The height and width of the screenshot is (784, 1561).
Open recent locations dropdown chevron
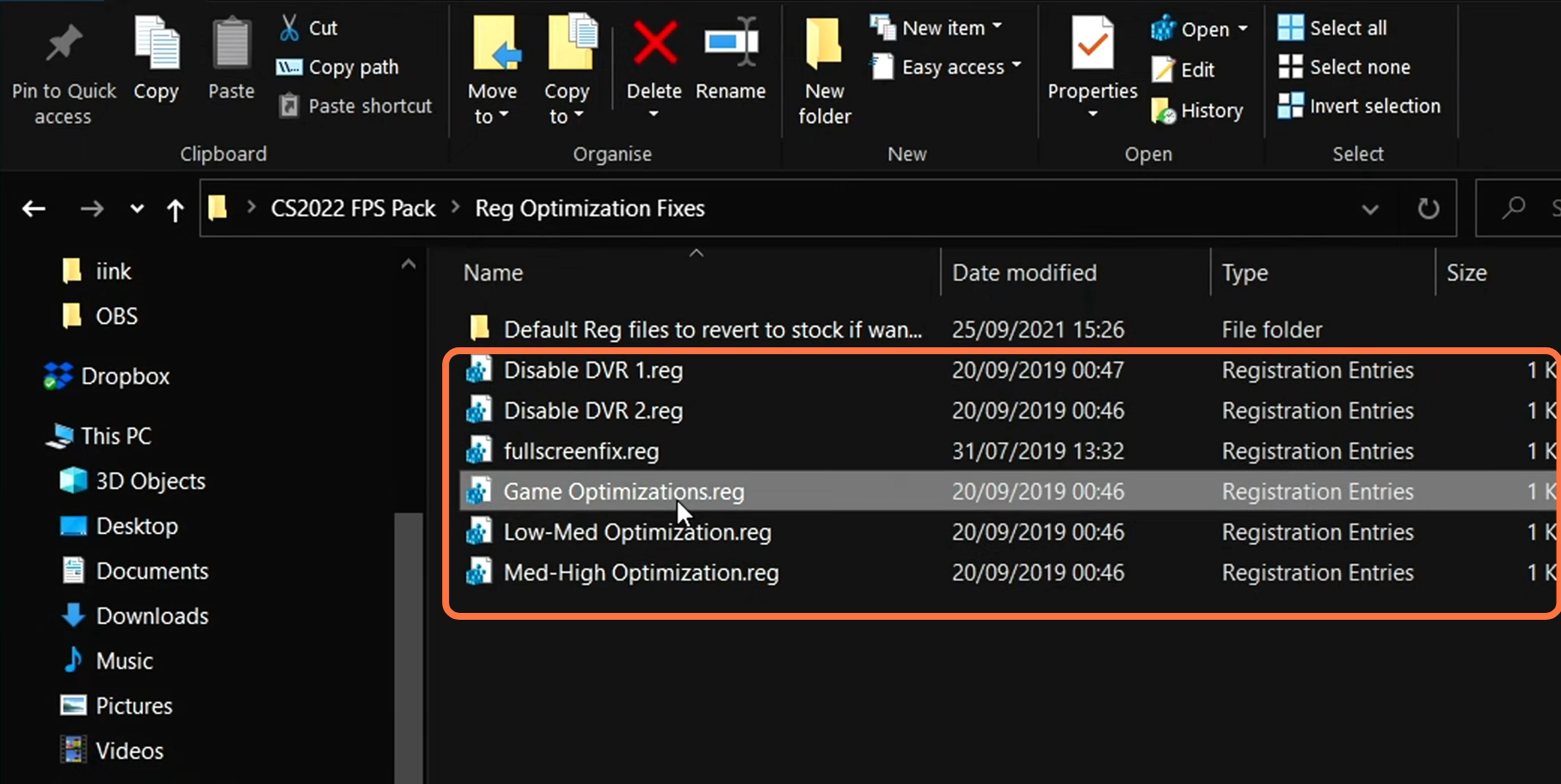(x=137, y=208)
